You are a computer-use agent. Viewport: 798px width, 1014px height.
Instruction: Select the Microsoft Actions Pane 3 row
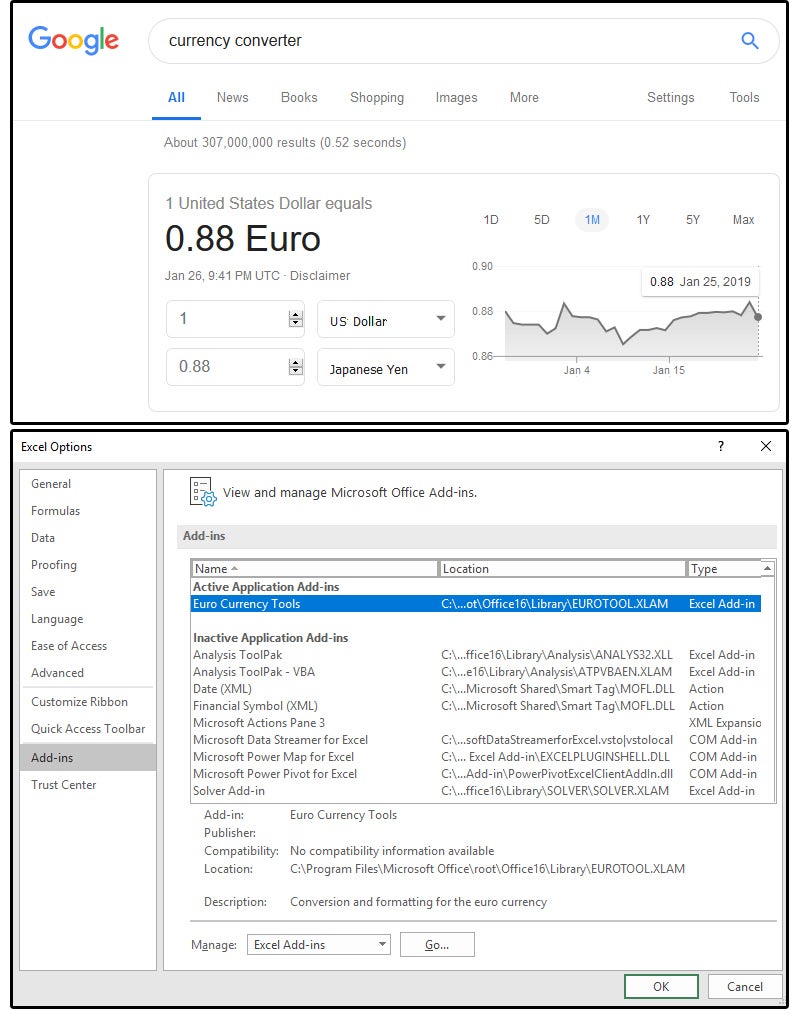pos(476,723)
